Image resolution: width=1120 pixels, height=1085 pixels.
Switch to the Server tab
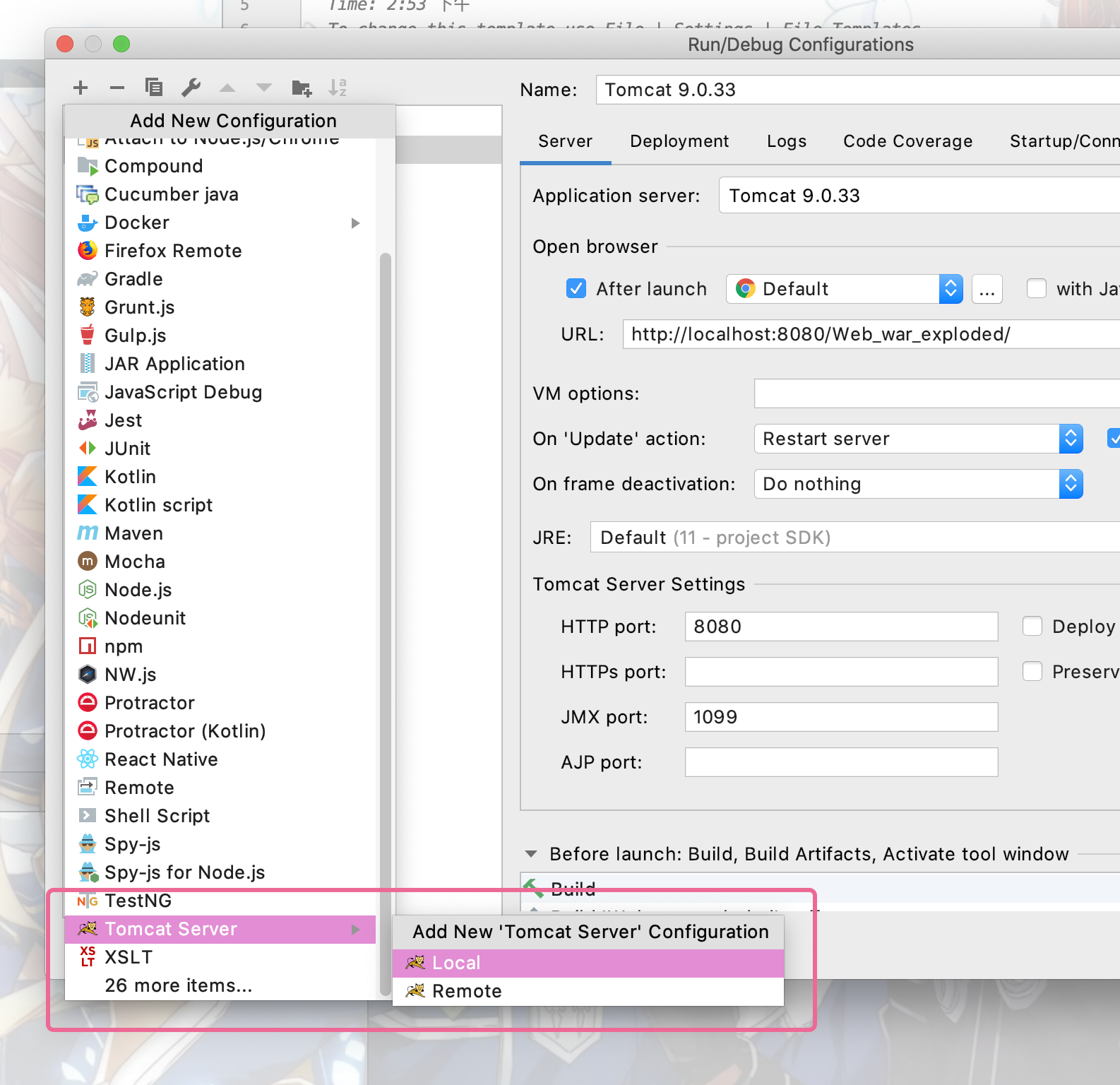point(565,141)
